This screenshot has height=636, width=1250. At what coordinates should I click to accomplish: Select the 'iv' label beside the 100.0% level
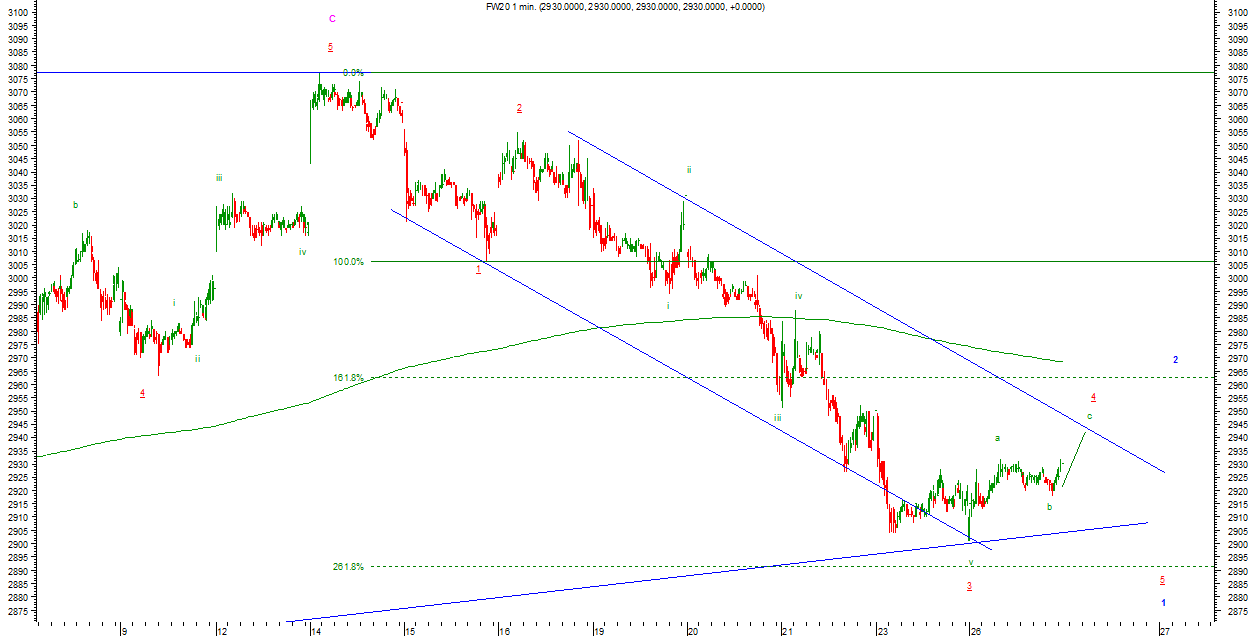pos(302,252)
